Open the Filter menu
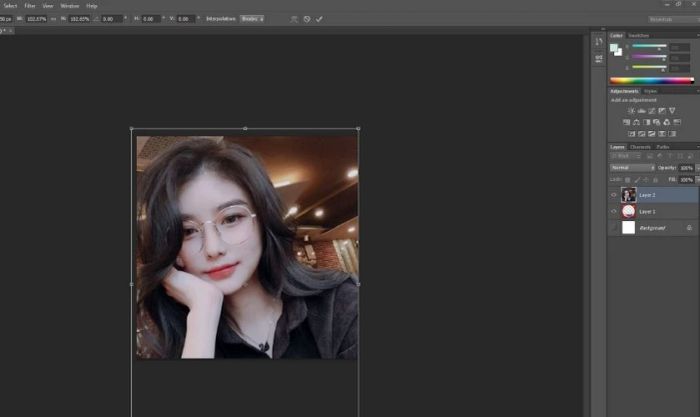This screenshot has height=417, width=700. point(30,6)
